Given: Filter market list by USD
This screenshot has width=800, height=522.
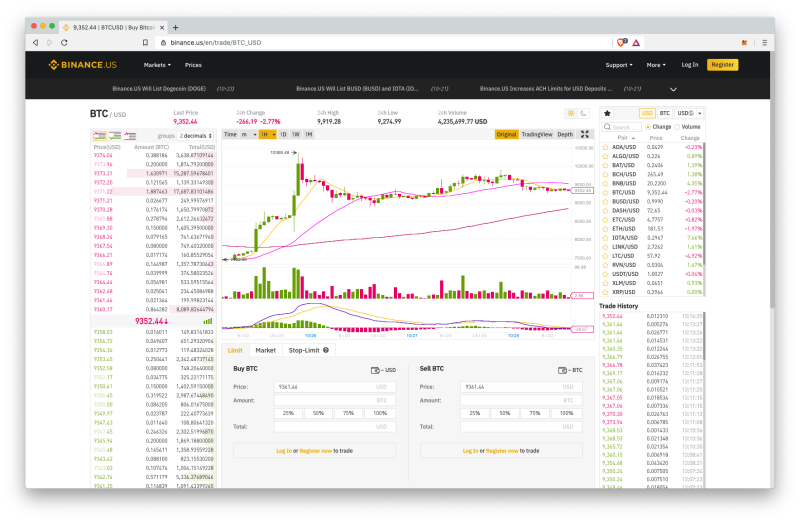Looking at the screenshot, I should pyautogui.click(x=647, y=113).
